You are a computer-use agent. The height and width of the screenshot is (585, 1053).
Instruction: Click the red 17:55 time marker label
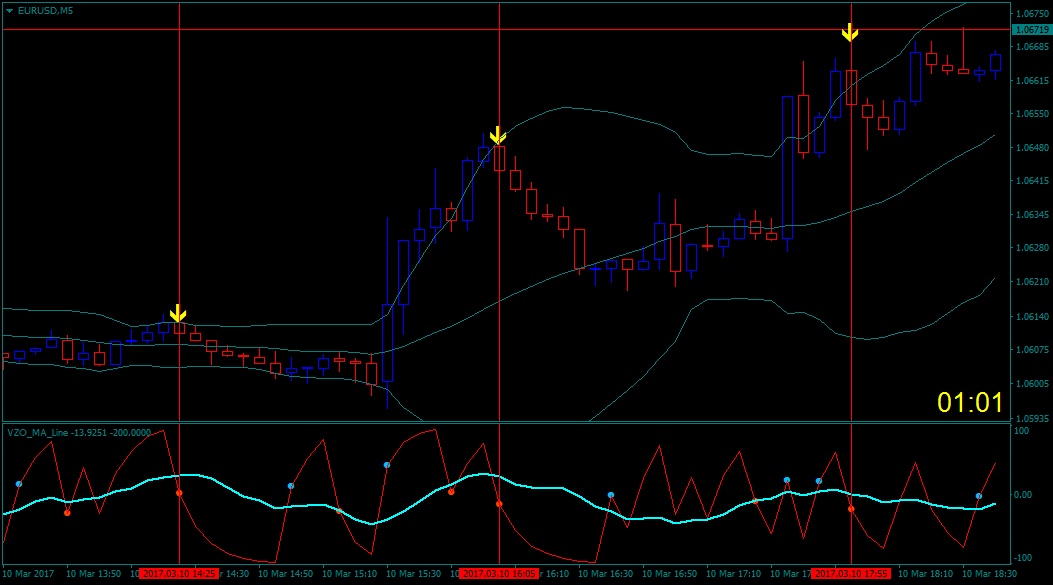click(x=851, y=574)
